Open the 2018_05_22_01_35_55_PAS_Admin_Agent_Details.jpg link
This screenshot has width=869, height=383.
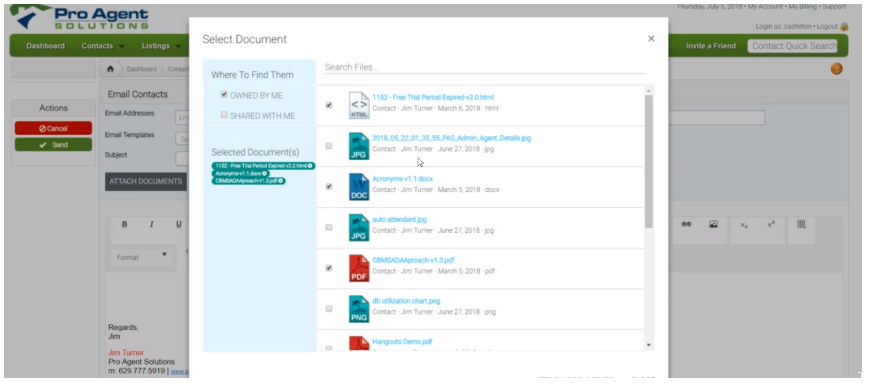452,138
